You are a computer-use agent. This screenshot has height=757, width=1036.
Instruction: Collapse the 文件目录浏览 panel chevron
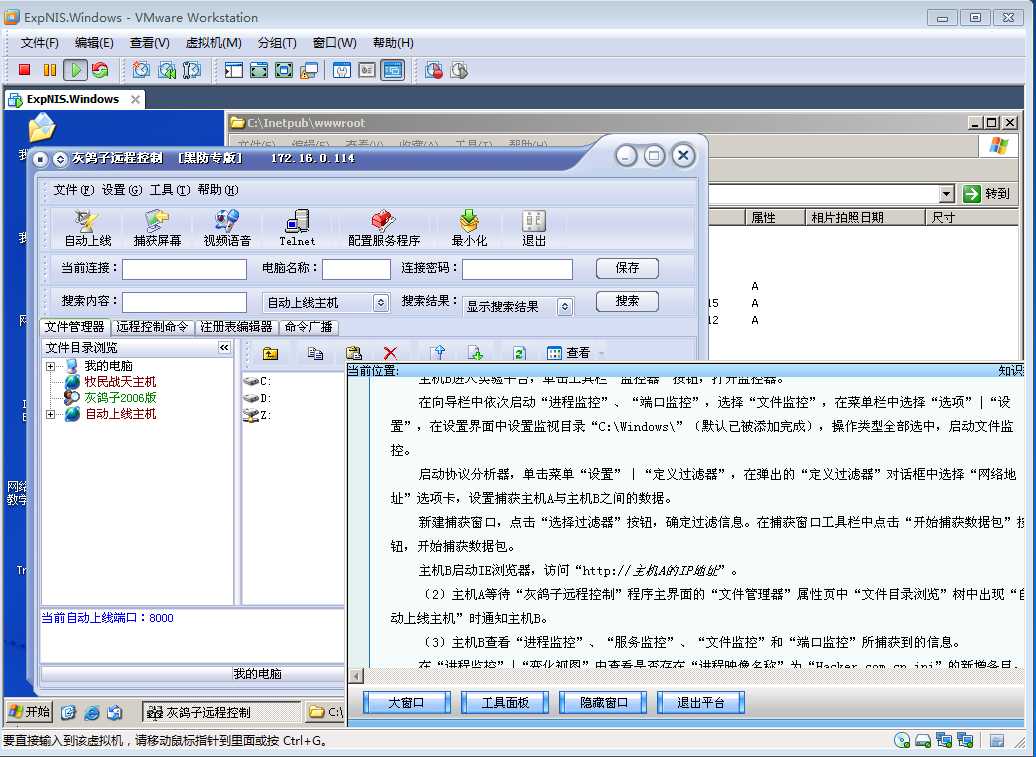[225, 347]
